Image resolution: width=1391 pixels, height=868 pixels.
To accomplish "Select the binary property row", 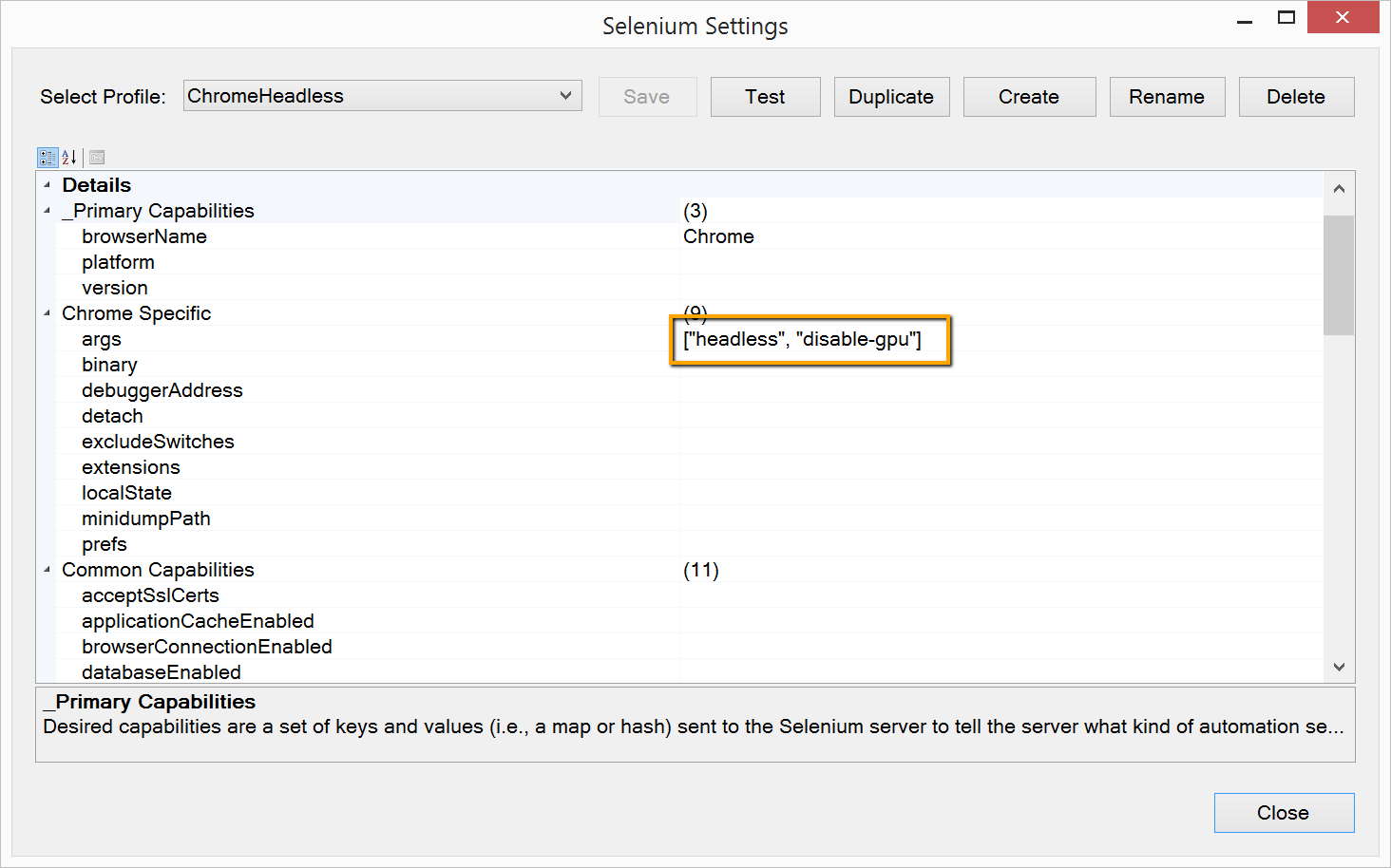I will [x=110, y=366].
